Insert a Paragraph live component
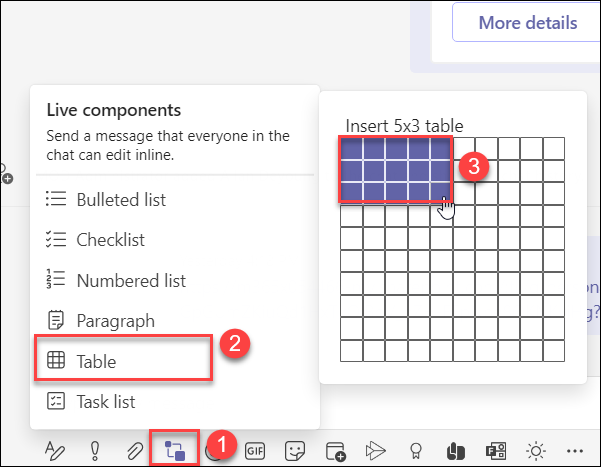 [115, 321]
